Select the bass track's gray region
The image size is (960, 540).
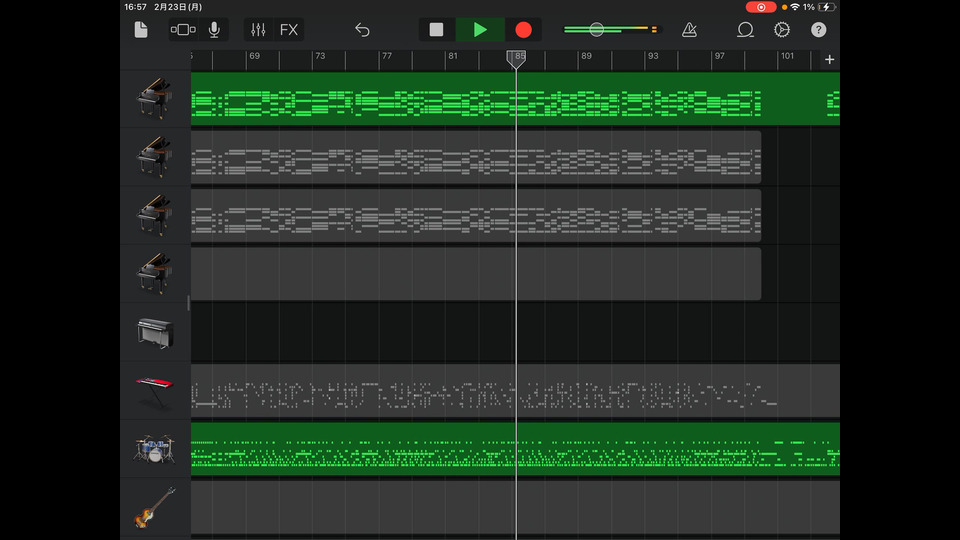point(515,507)
